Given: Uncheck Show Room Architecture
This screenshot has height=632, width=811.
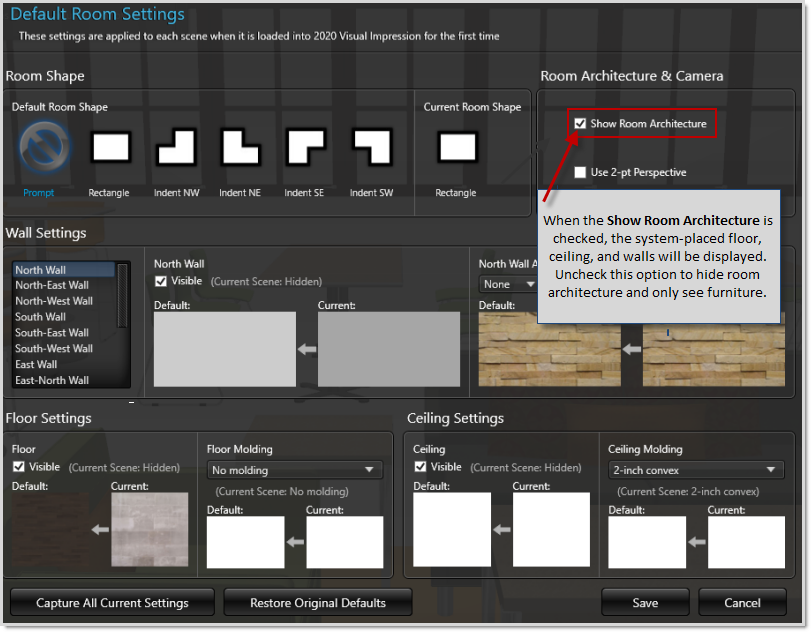Looking at the screenshot, I should pyautogui.click(x=580, y=124).
